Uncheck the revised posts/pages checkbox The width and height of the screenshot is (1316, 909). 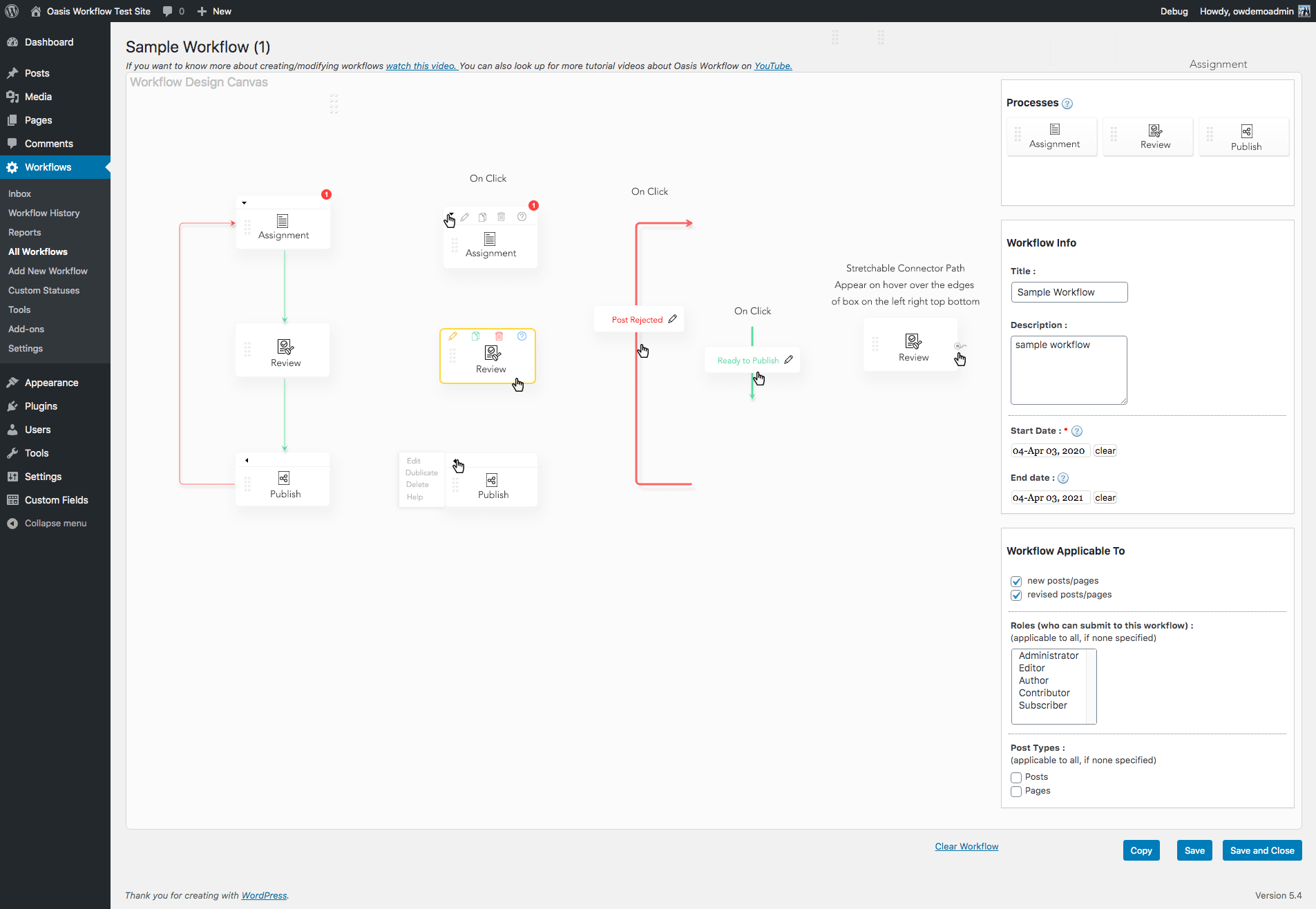pos(1016,595)
